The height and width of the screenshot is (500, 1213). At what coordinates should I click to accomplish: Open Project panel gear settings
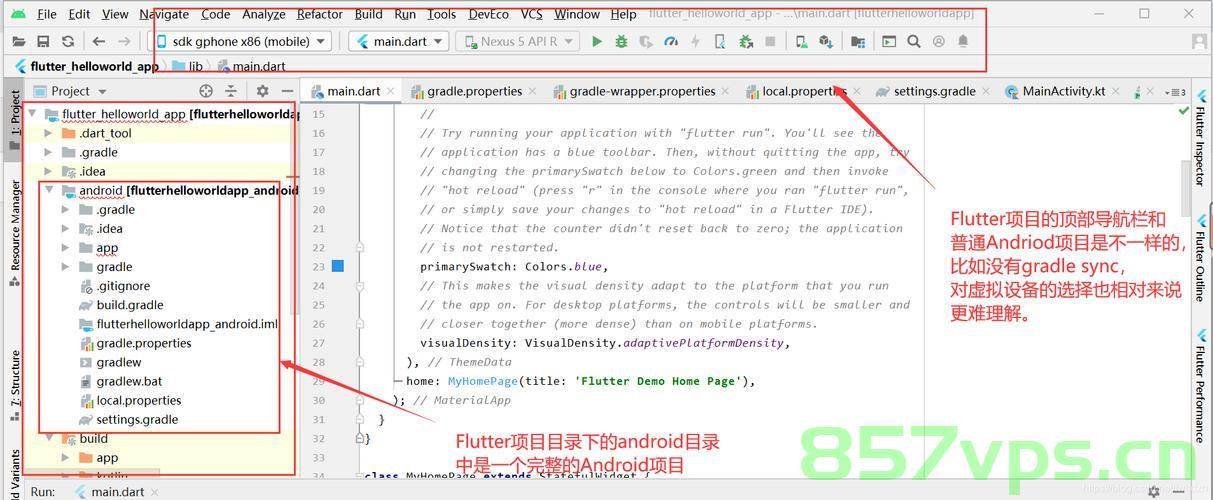click(x=262, y=91)
